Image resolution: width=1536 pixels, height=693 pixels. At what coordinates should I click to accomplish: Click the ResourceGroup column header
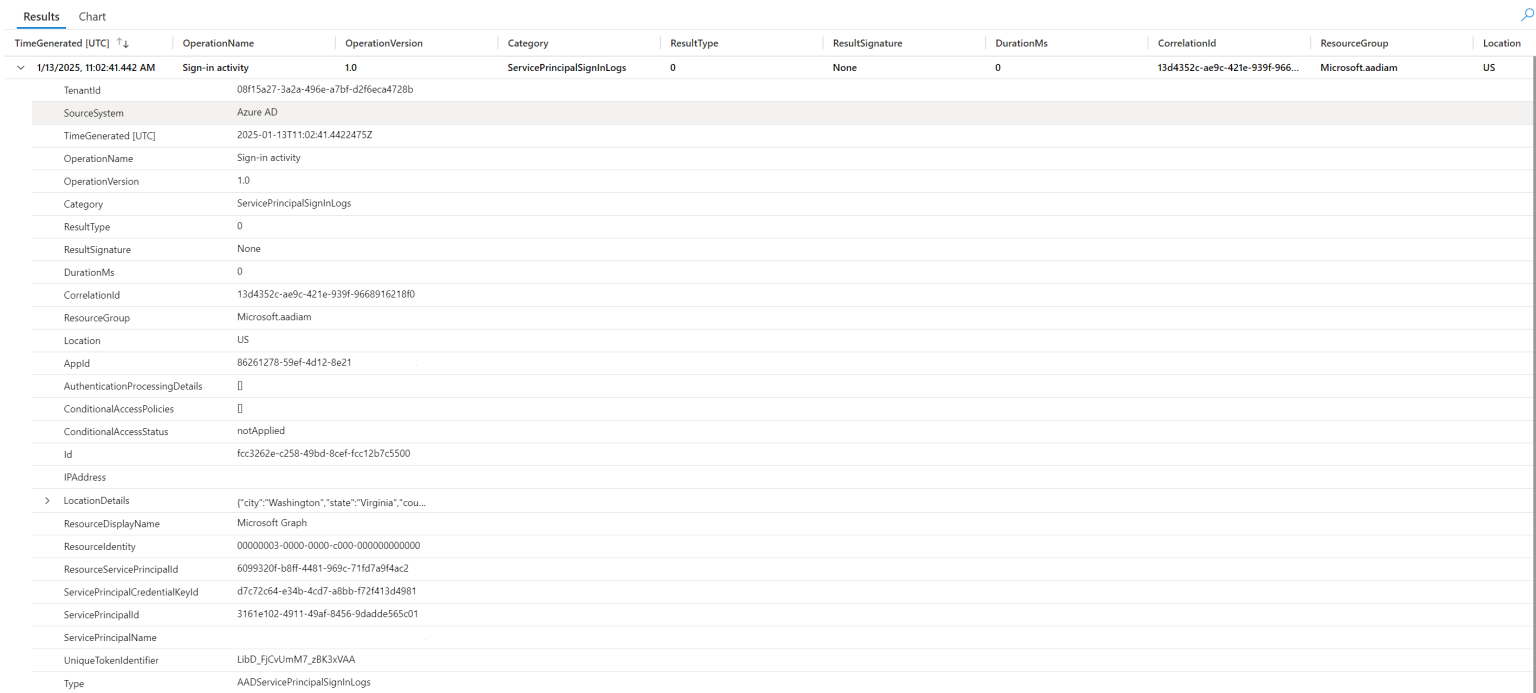pyautogui.click(x=1354, y=43)
